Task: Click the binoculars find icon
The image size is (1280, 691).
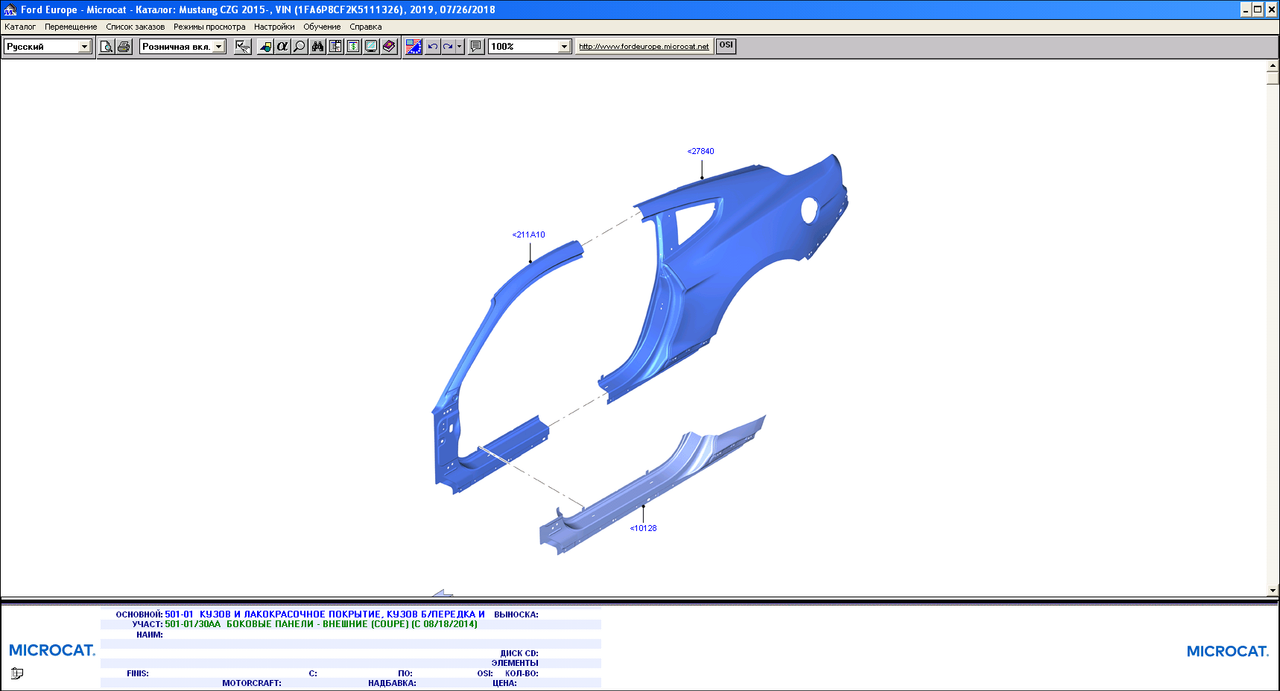Action: pos(318,46)
